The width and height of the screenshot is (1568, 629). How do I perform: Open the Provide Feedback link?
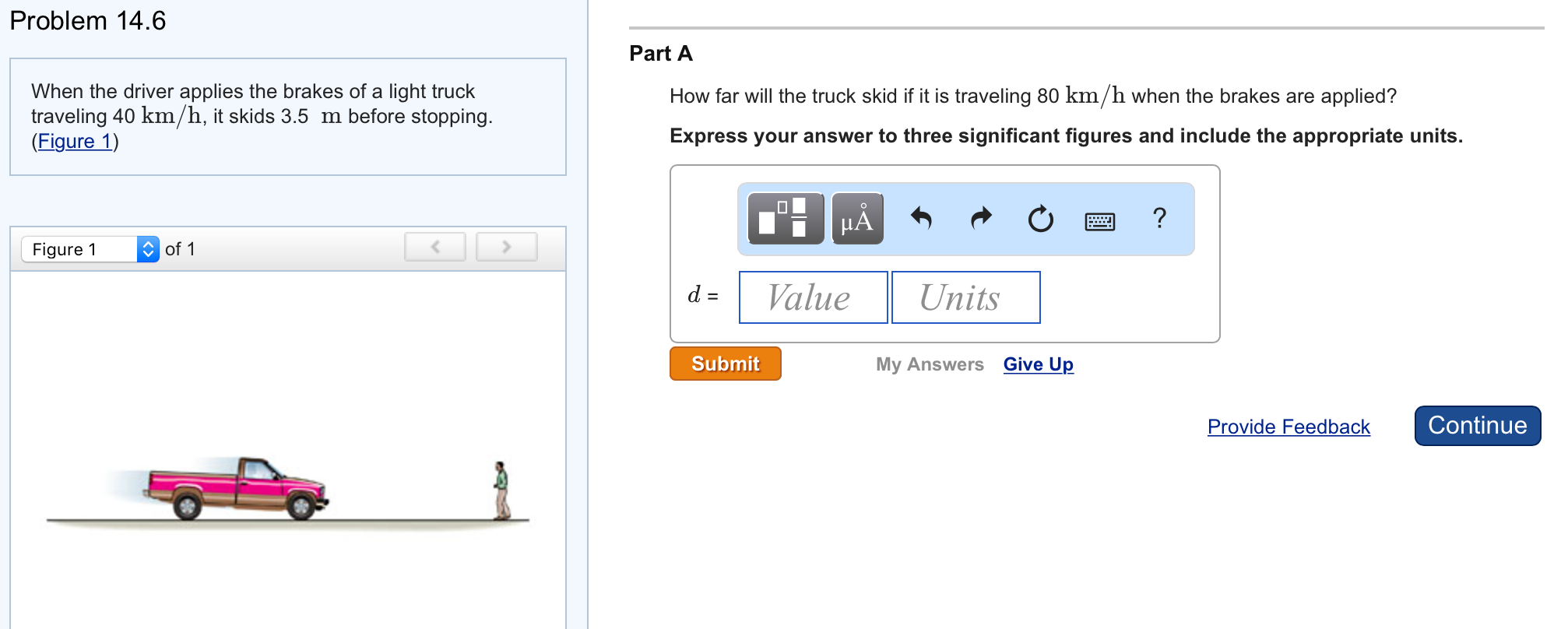coord(1289,427)
